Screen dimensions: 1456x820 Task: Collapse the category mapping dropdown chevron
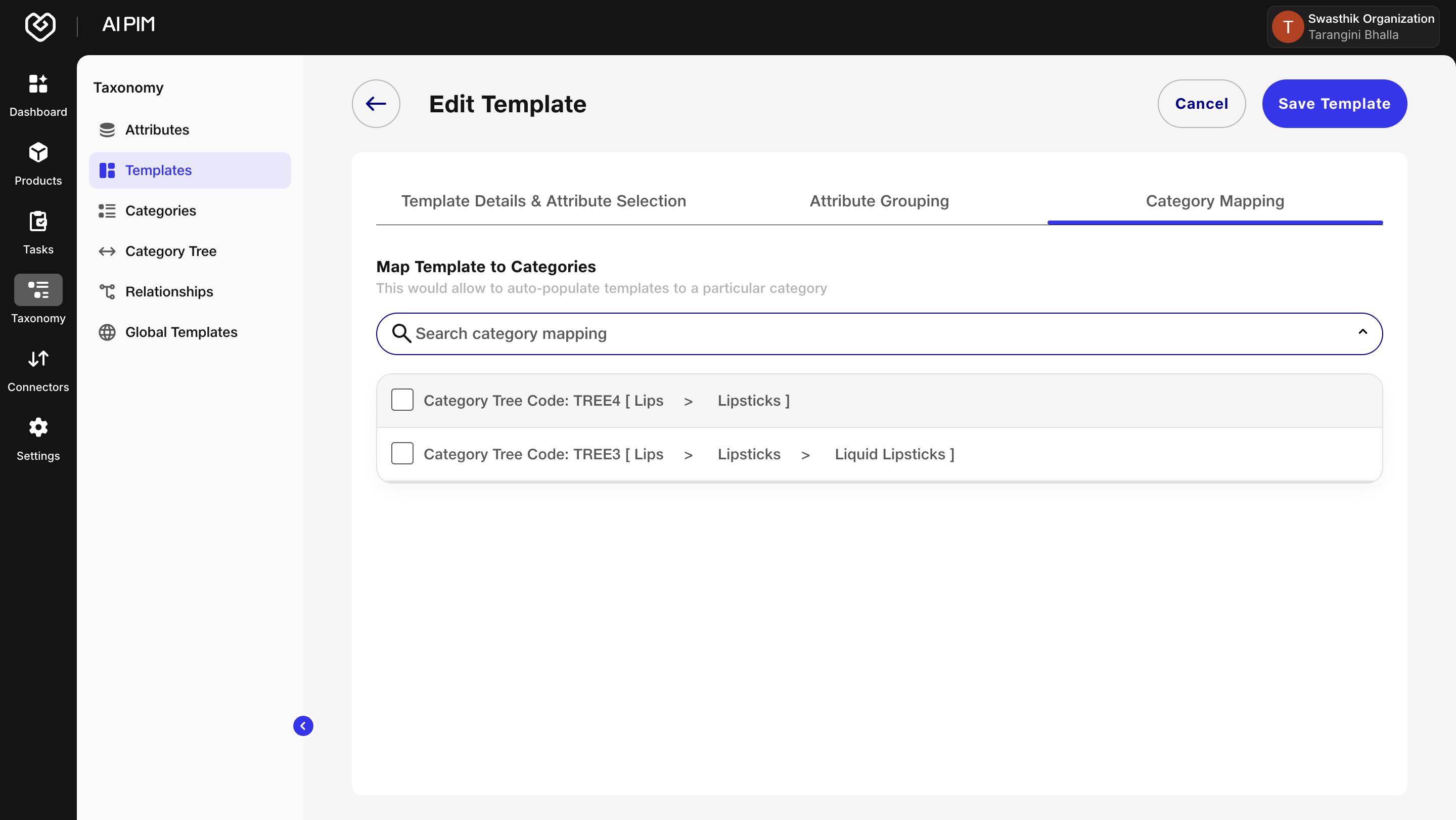(1363, 332)
